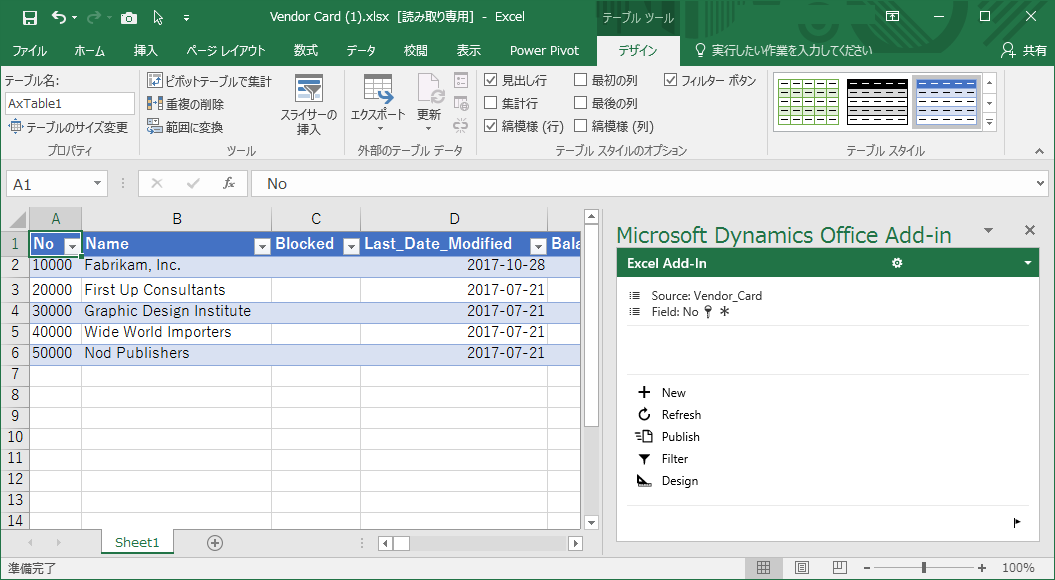1055x580 pixels.
Task: Open the Power Pivot tab
Action: click(544, 50)
